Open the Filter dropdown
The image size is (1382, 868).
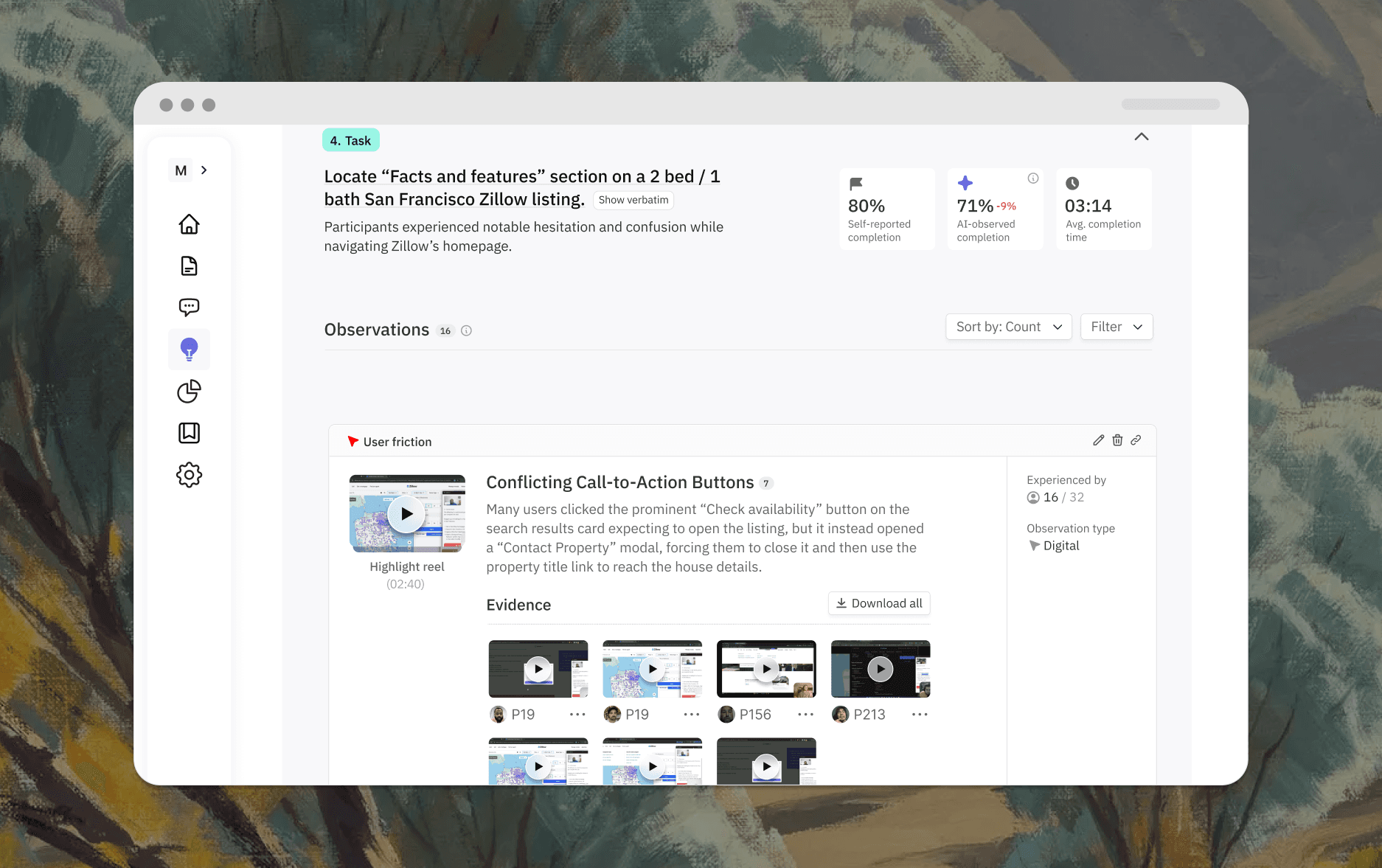(1117, 327)
